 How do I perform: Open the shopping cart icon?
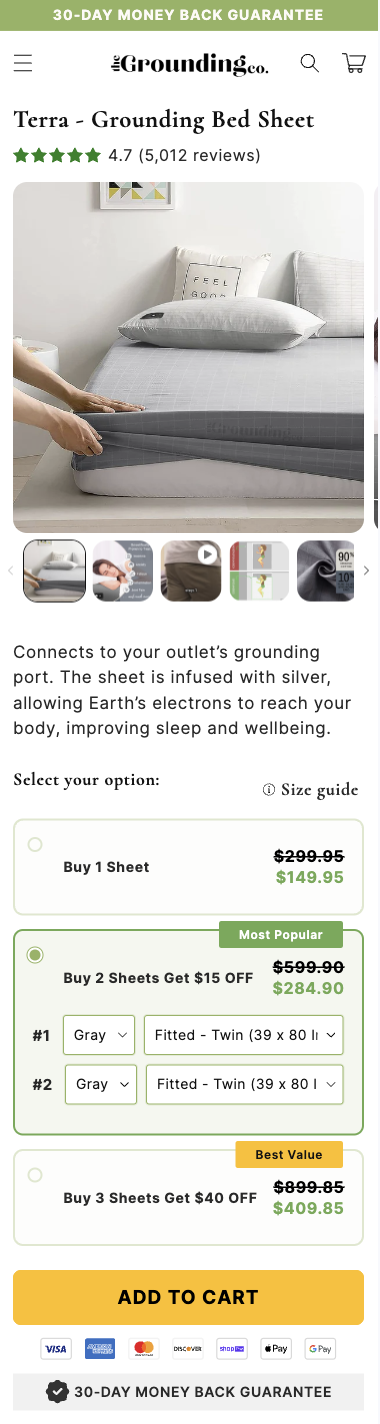[354, 64]
